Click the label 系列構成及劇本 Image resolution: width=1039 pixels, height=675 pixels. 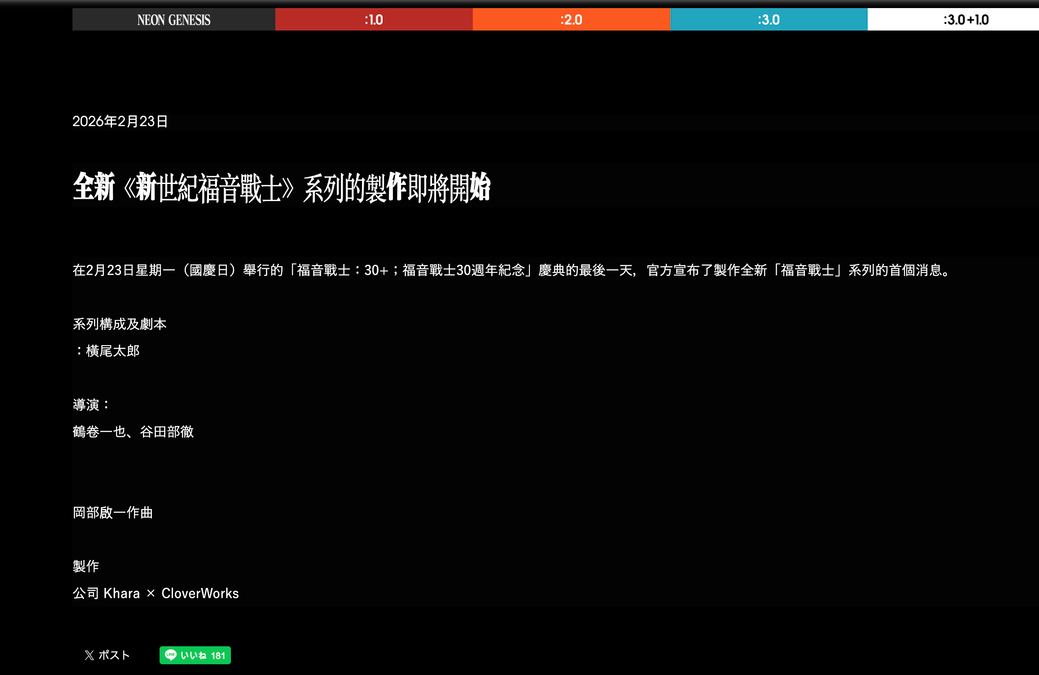click(x=119, y=324)
